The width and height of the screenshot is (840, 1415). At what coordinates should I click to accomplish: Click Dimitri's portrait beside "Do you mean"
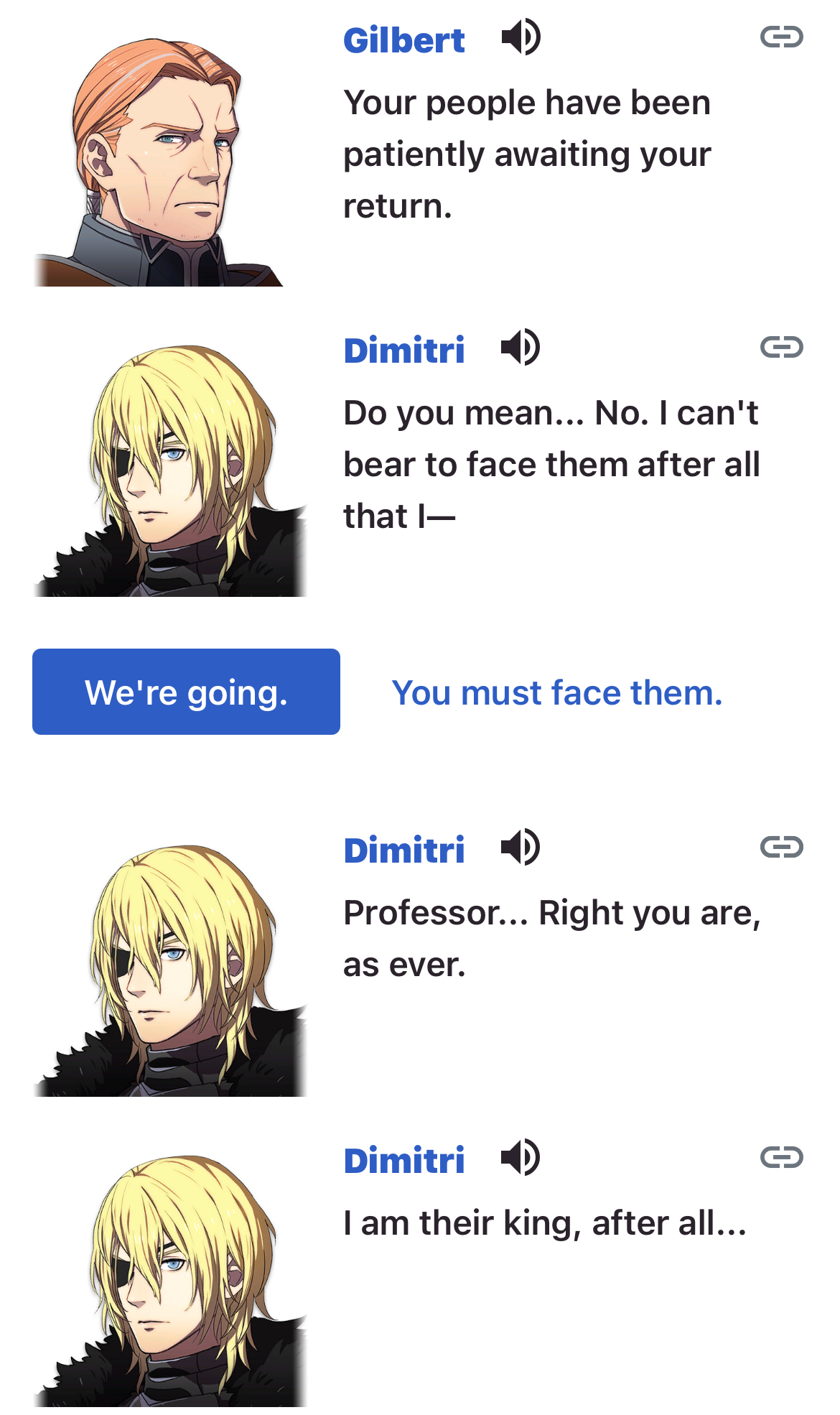coord(170,471)
